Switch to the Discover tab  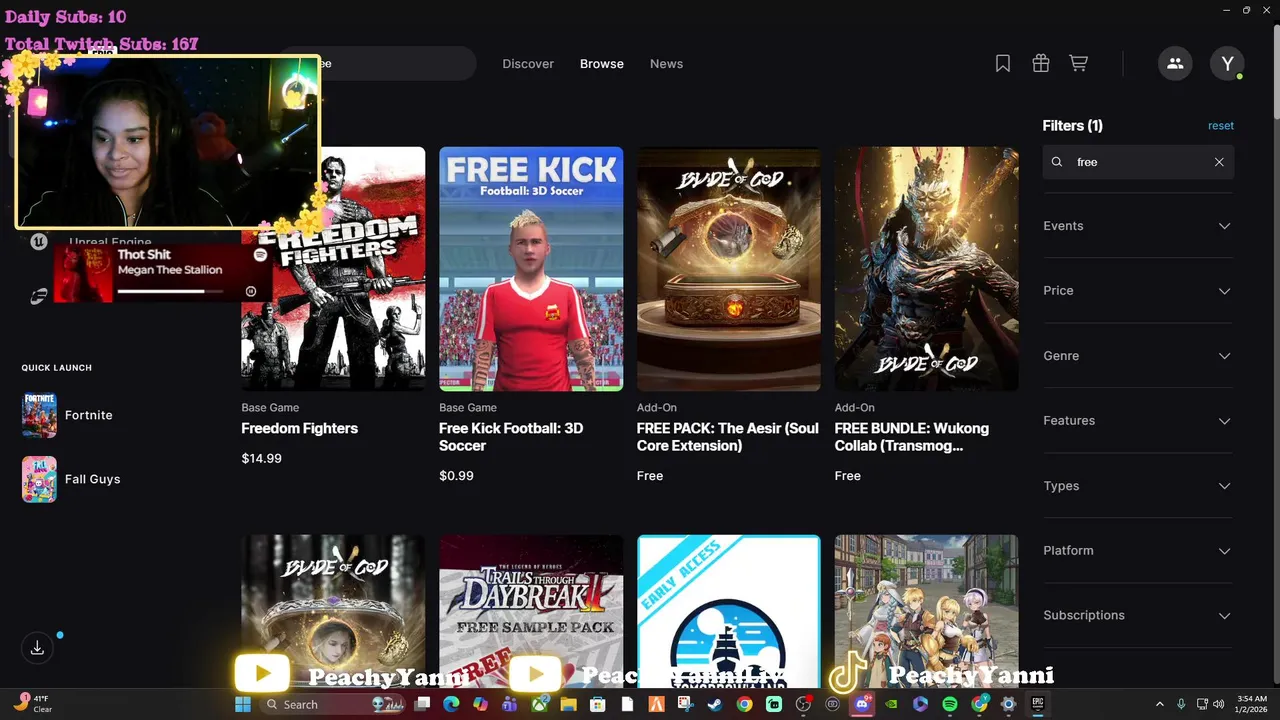(528, 63)
